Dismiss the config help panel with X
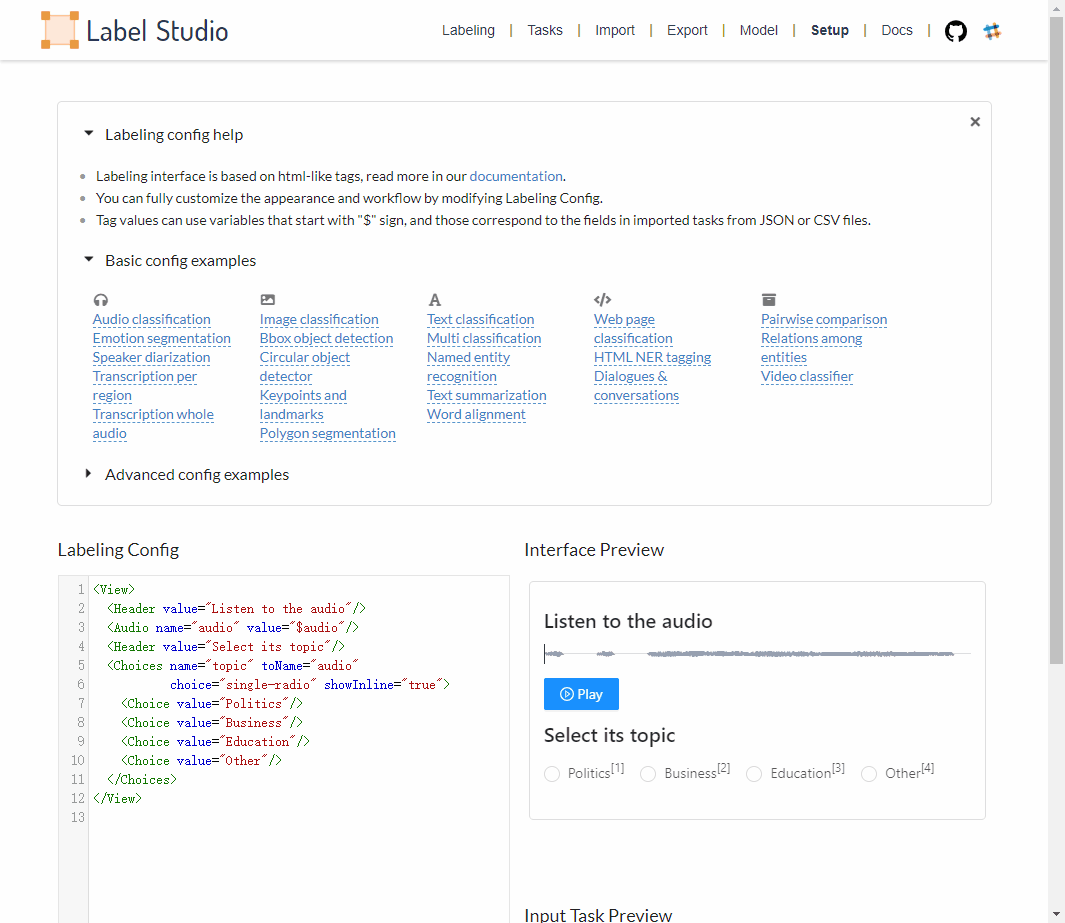Image resolution: width=1065 pixels, height=923 pixels. [975, 121]
